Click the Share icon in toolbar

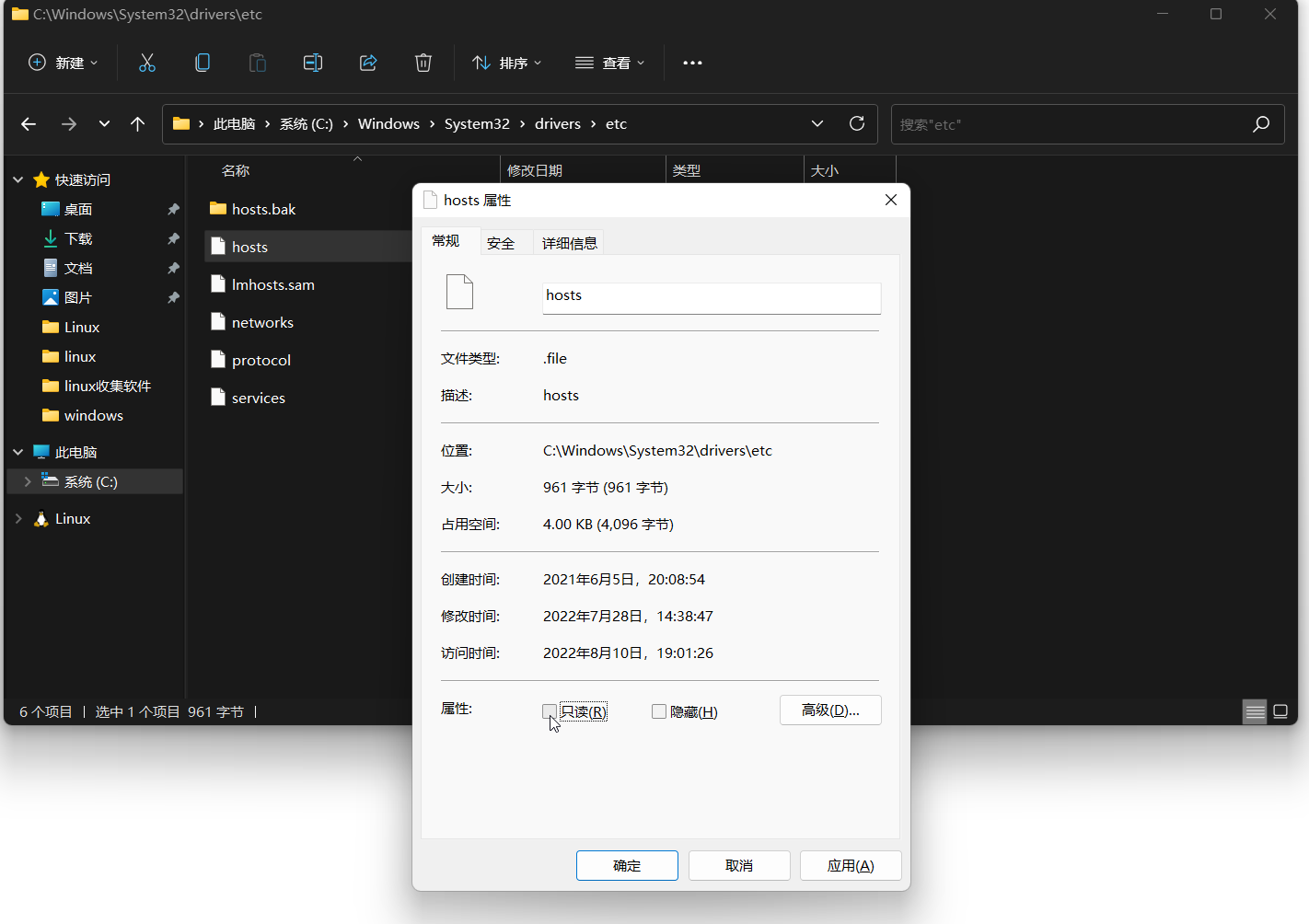(368, 63)
